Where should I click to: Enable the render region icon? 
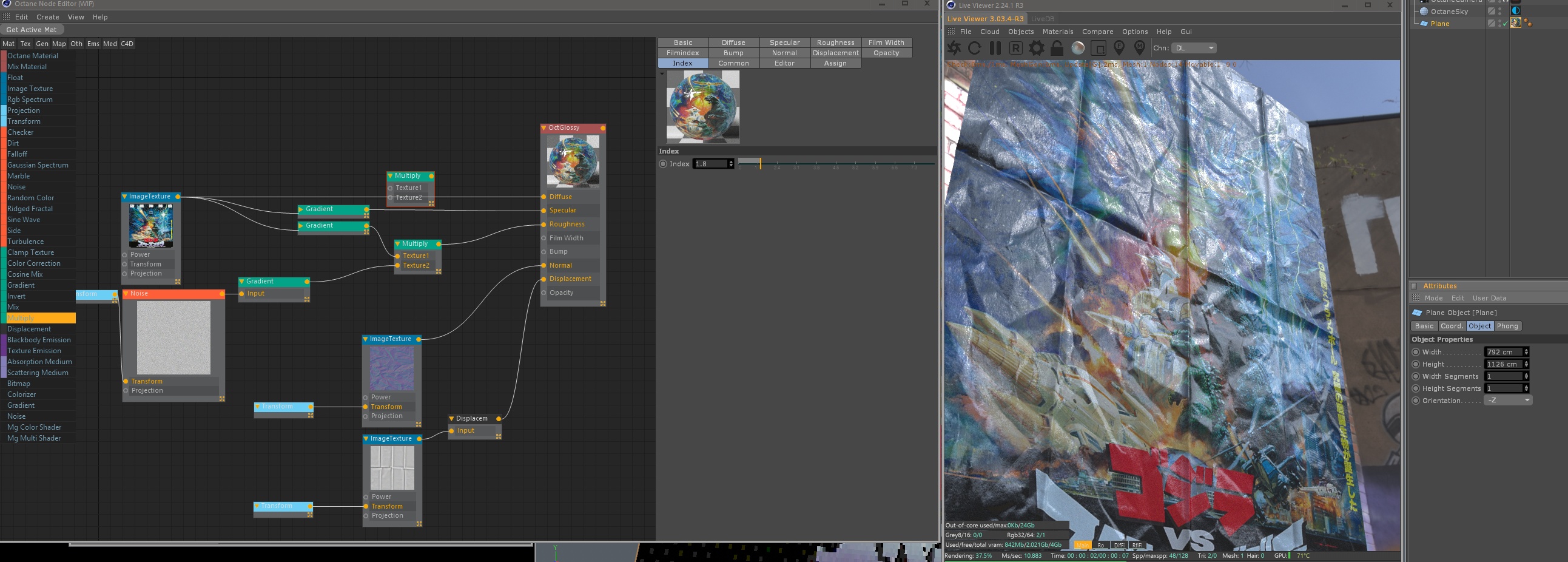(x=1099, y=48)
